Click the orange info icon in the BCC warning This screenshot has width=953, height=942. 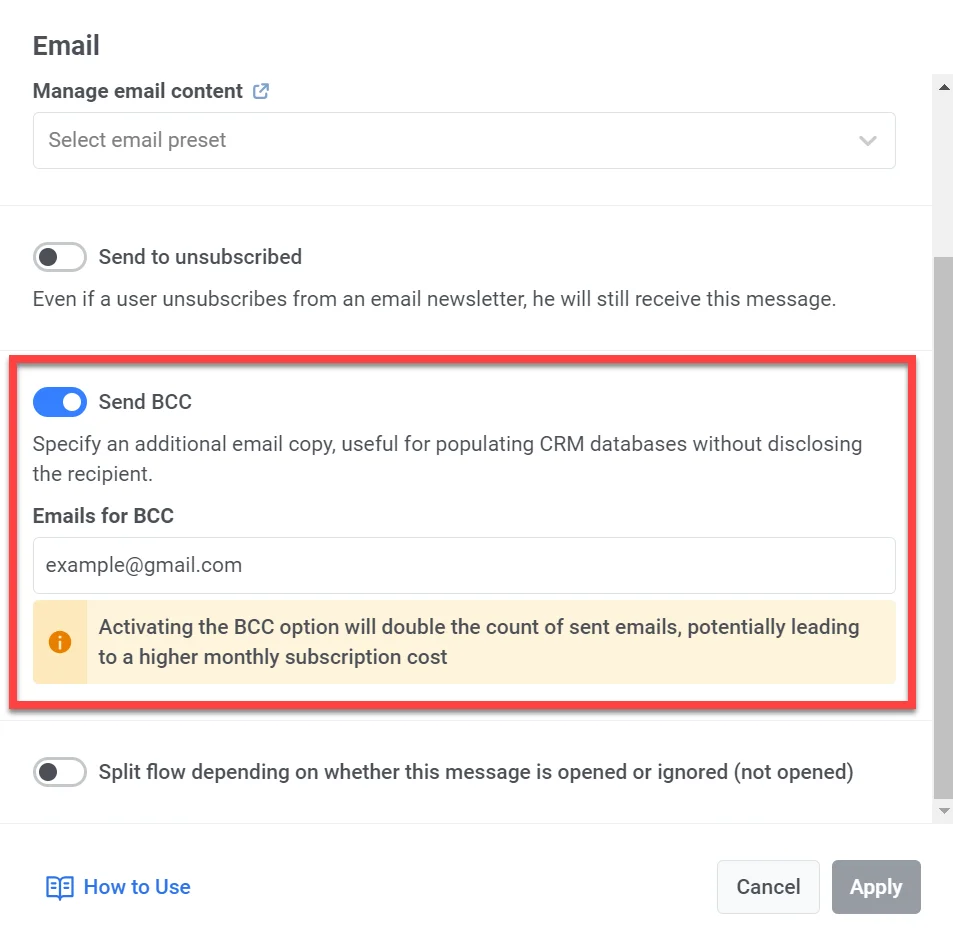pos(60,642)
